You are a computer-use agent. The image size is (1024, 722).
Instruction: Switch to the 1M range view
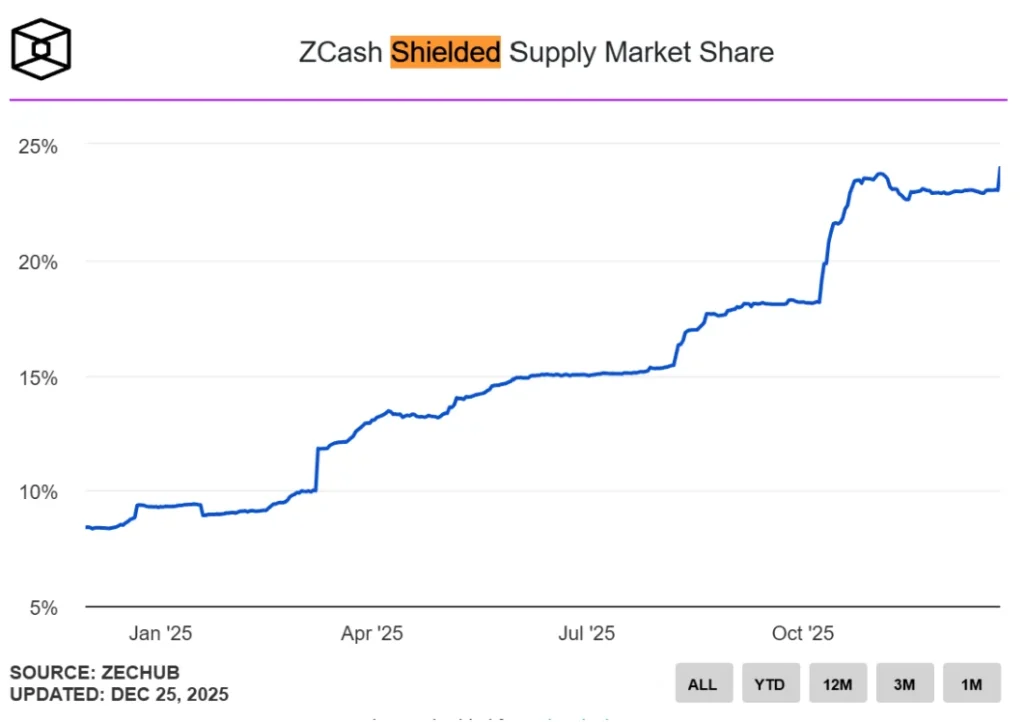(x=971, y=683)
